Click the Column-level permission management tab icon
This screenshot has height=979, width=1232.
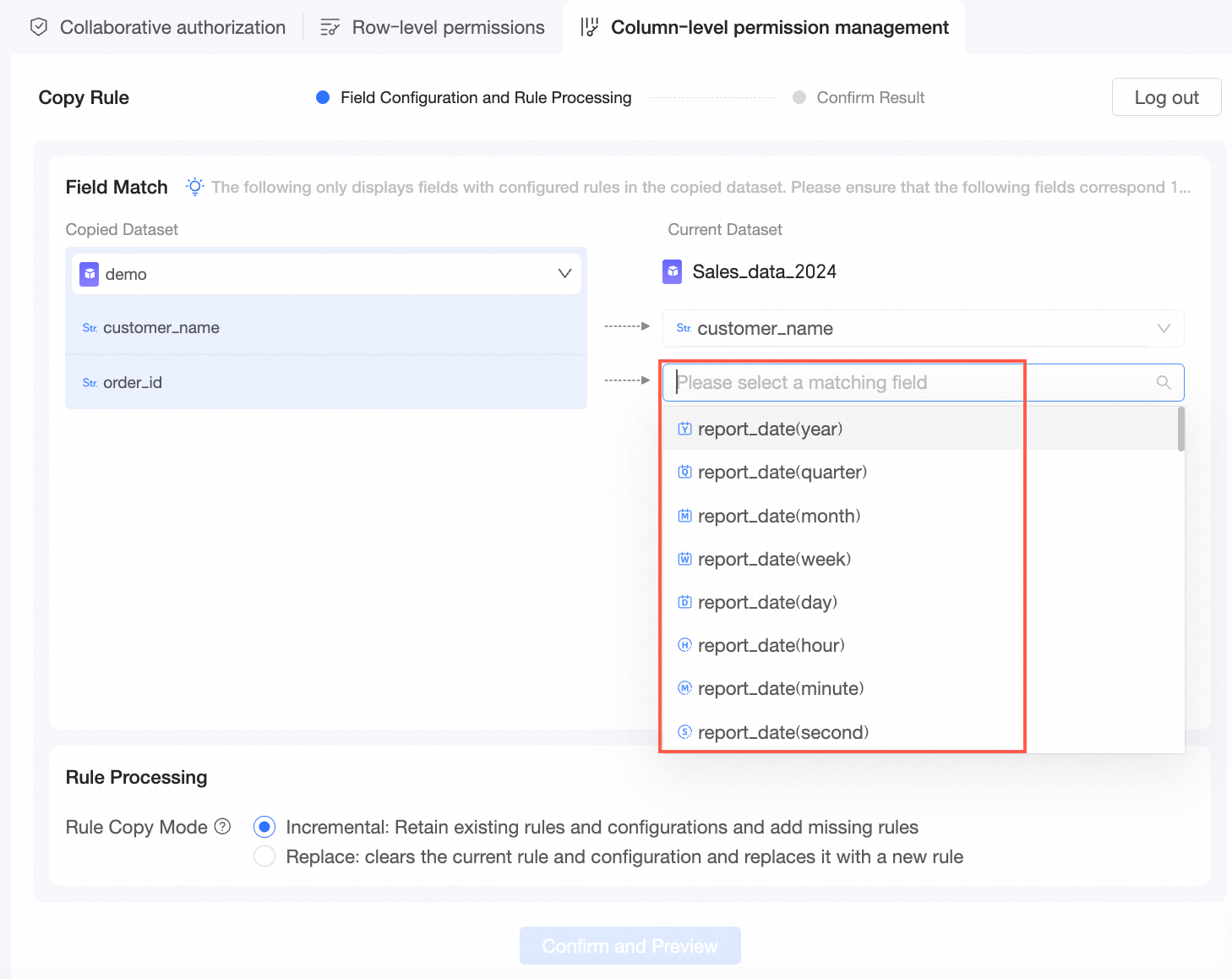590,27
